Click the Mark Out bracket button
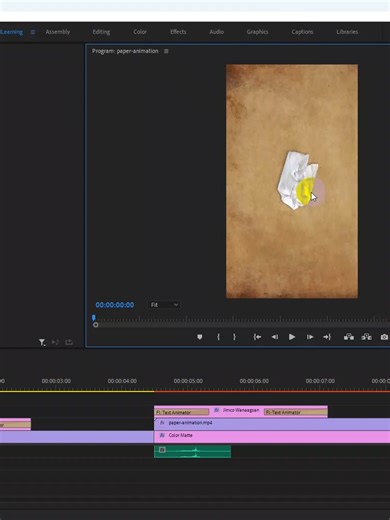 coord(234,337)
